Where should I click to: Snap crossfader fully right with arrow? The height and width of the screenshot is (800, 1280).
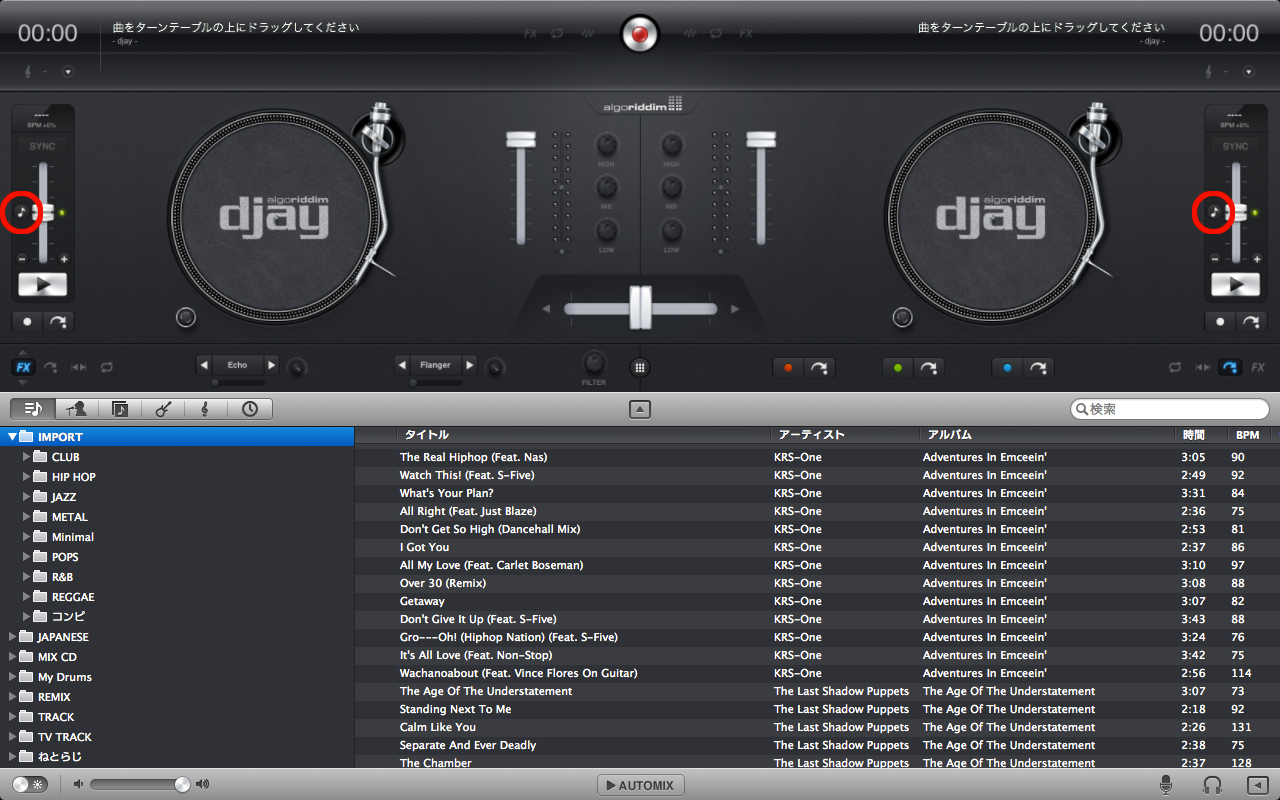(x=735, y=309)
